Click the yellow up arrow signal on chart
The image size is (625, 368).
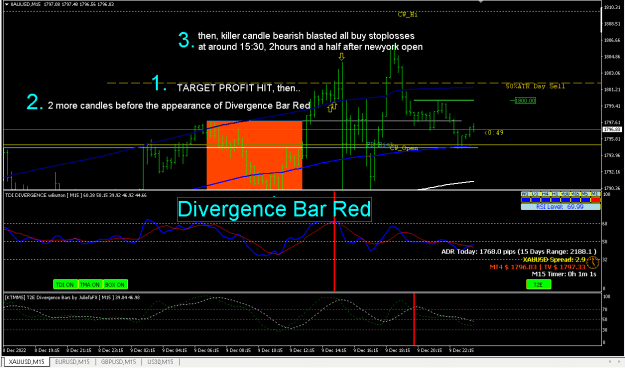click(x=331, y=107)
